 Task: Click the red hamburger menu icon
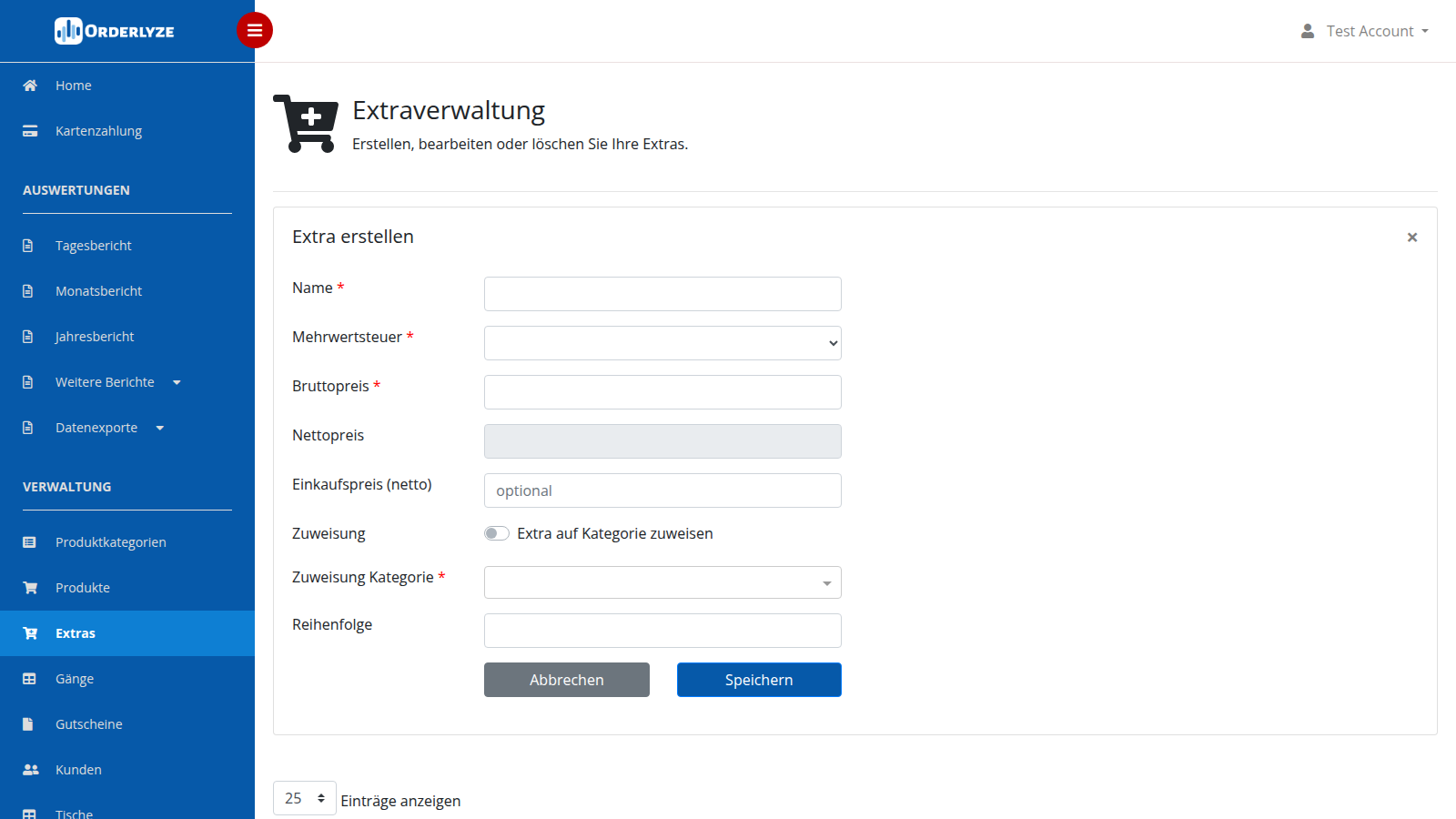255,30
